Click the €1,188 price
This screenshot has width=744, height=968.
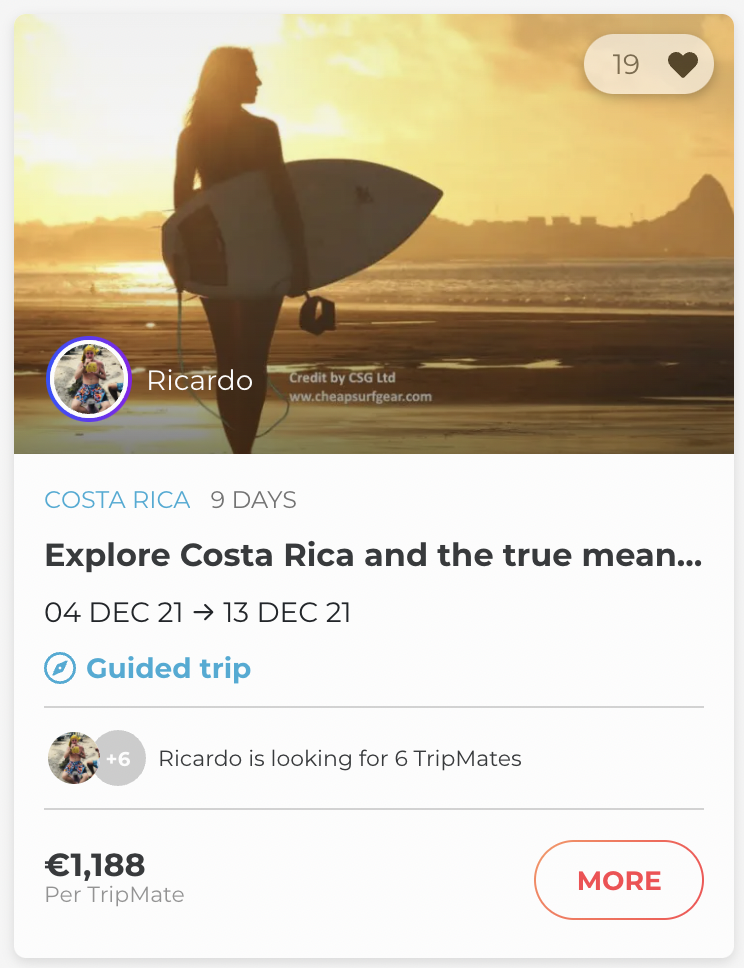pos(95,864)
